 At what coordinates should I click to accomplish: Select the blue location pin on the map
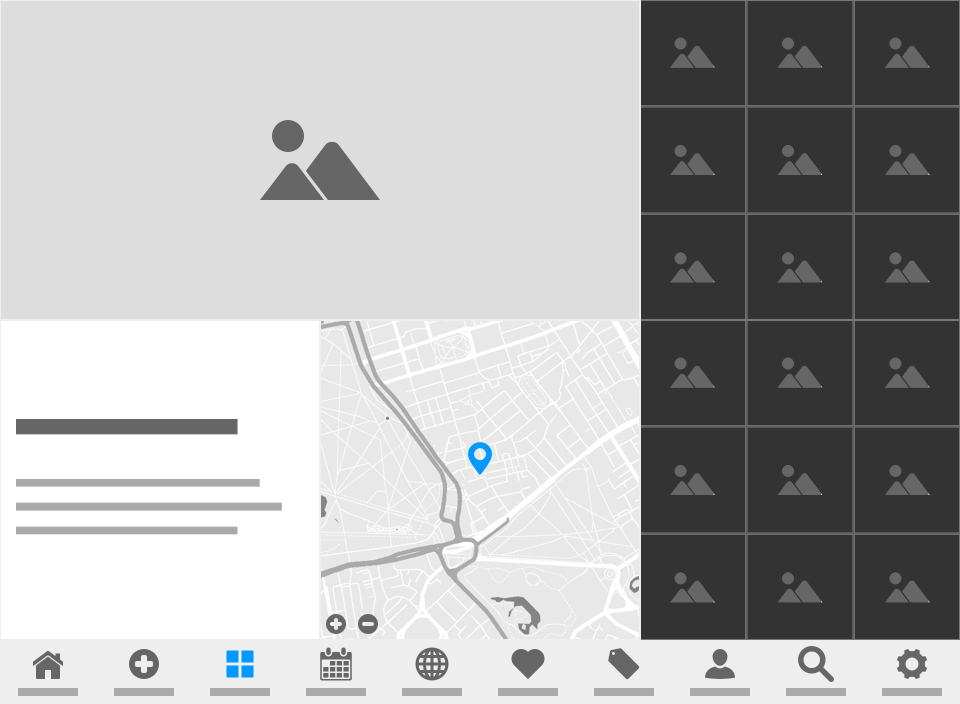pos(482,459)
